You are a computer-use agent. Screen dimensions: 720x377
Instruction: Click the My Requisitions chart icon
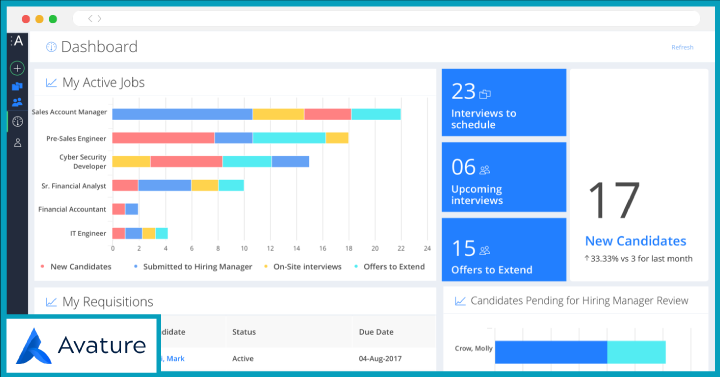point(51,302)
